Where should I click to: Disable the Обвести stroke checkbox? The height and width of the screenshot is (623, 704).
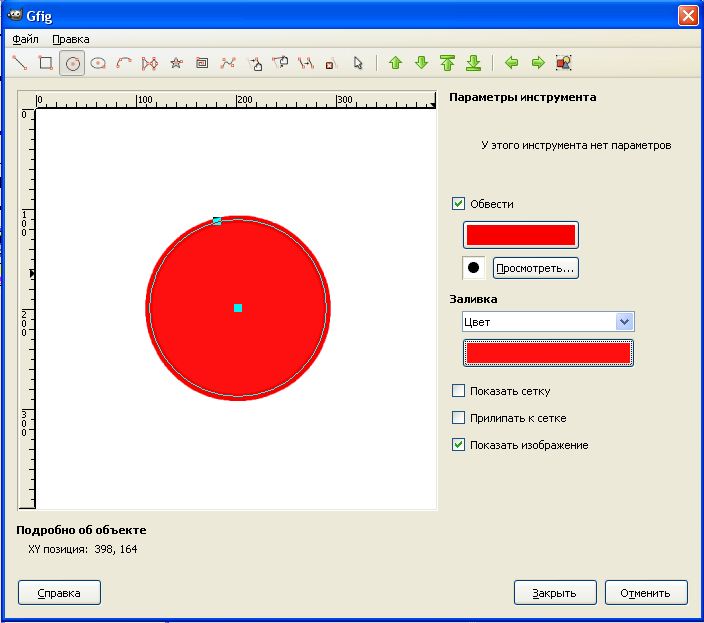[459, 204]
